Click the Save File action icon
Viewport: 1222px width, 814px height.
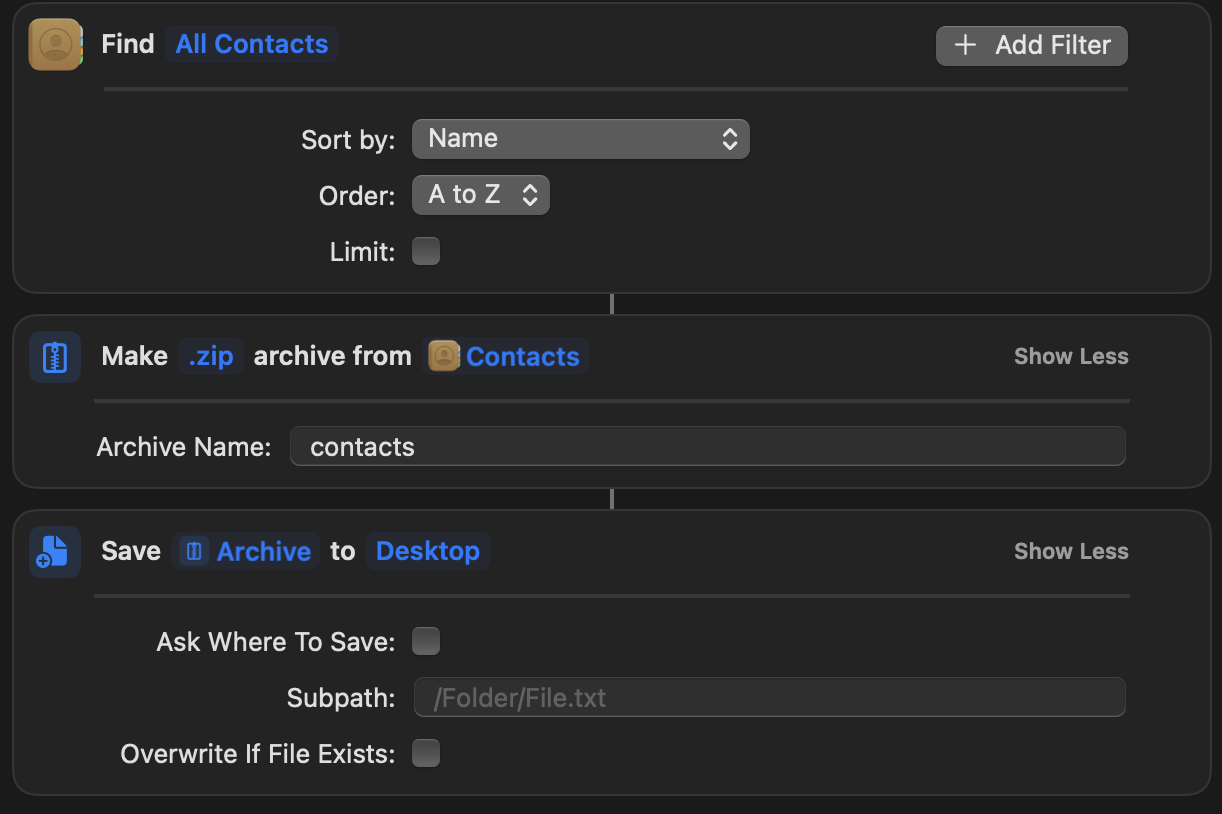(x=55, y=551)
